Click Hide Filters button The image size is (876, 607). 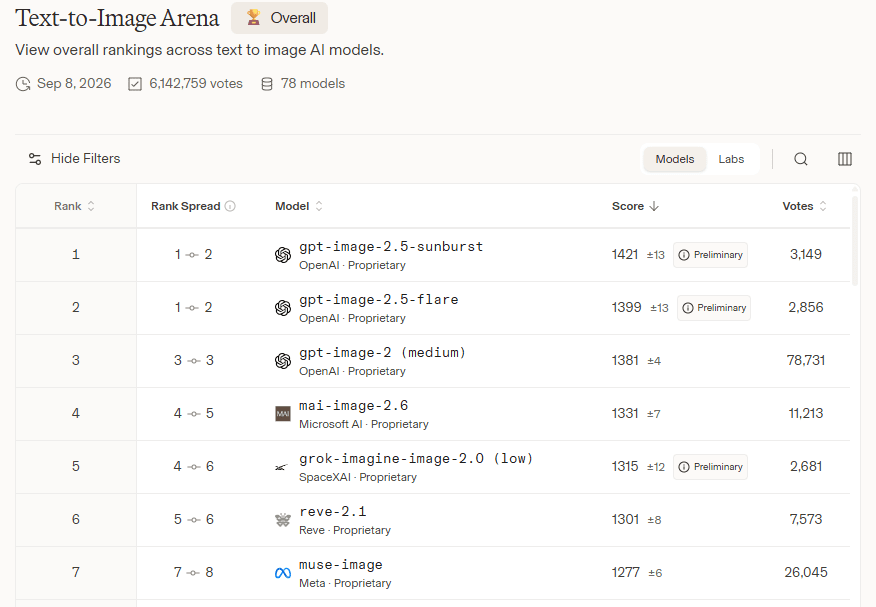click(75, 159)
